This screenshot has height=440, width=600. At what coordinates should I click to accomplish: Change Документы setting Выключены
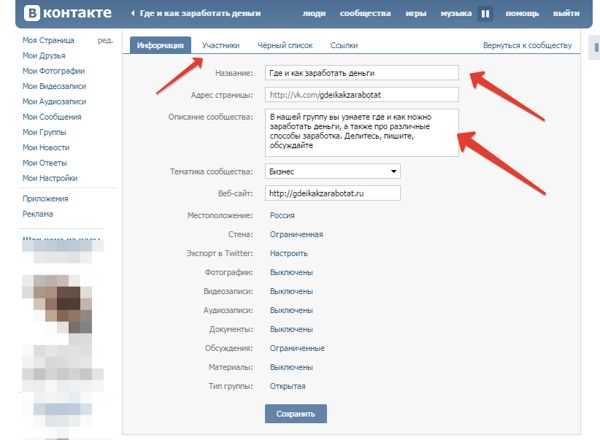tap(292, 329)
